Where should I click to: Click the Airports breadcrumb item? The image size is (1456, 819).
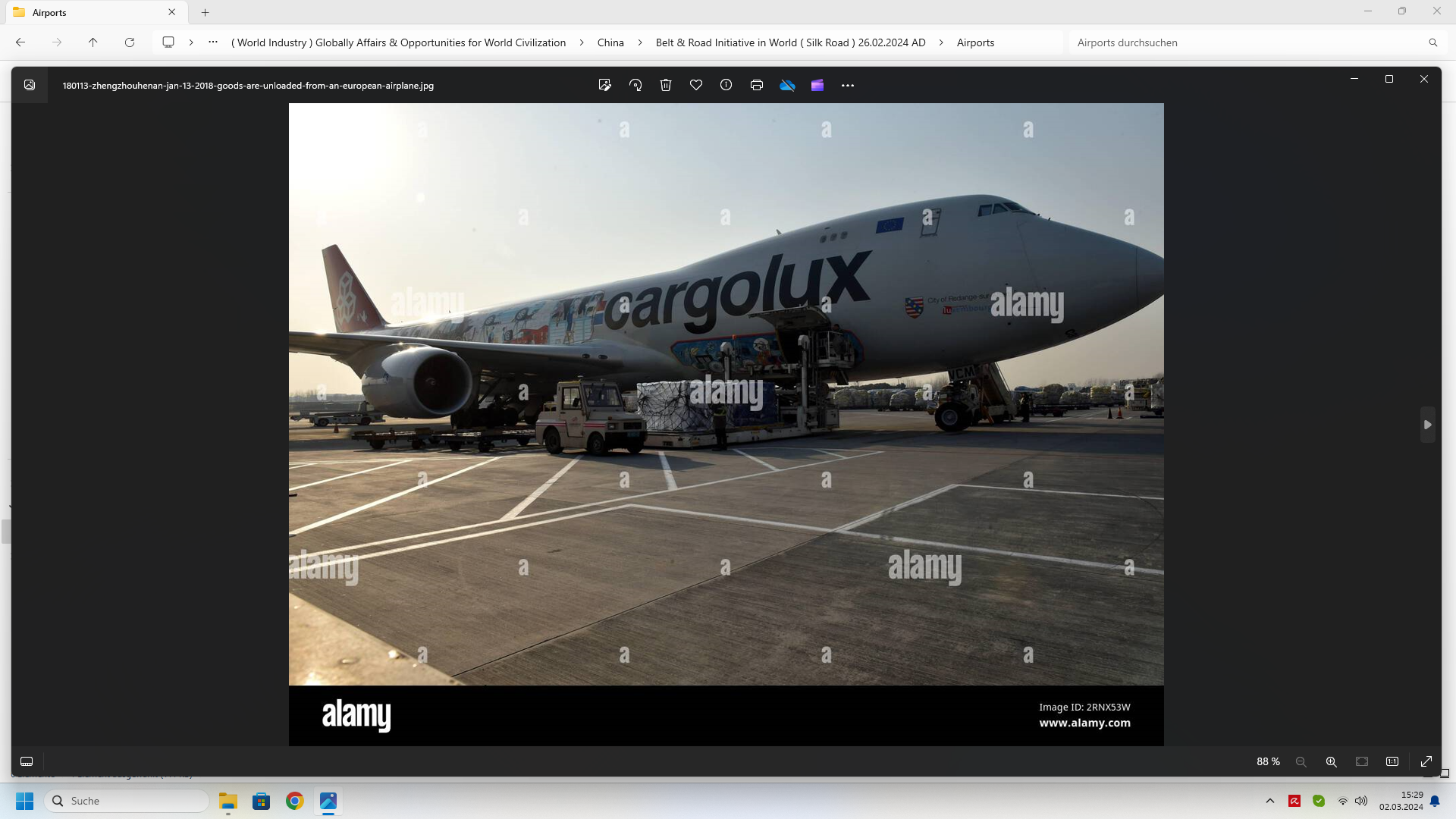point(975,42)
